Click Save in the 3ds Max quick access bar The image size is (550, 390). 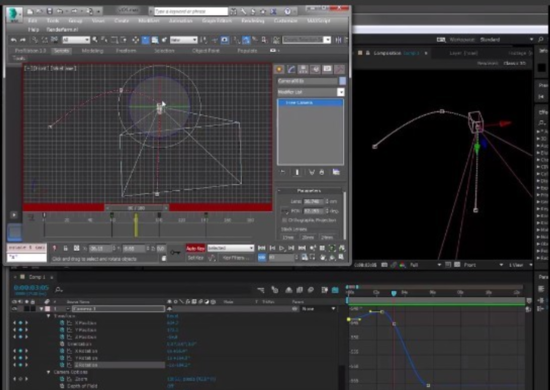click(x=50, y=12)
